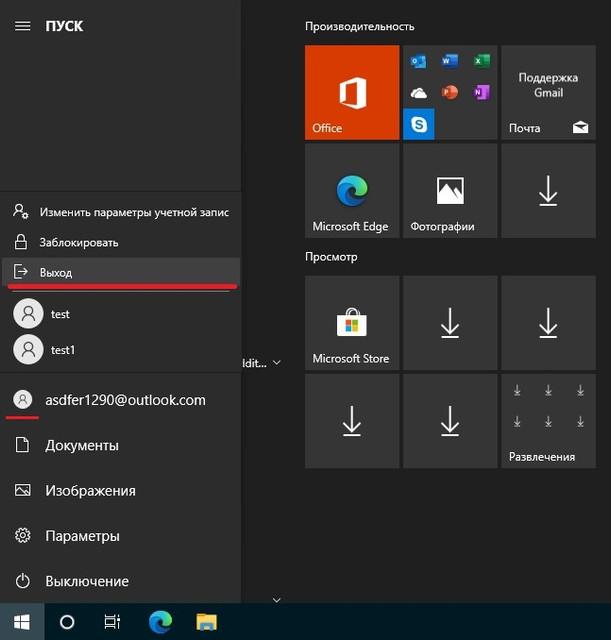Viewport: 611px width, 640px height.
Task: Click the download tile below Microsoft Store
Action: click(x=352, y=421)
